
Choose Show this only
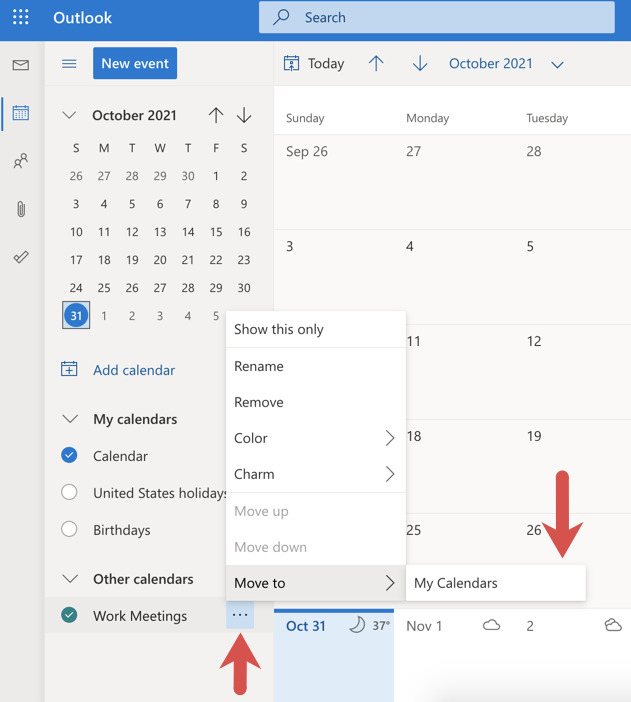pos(316,329)
